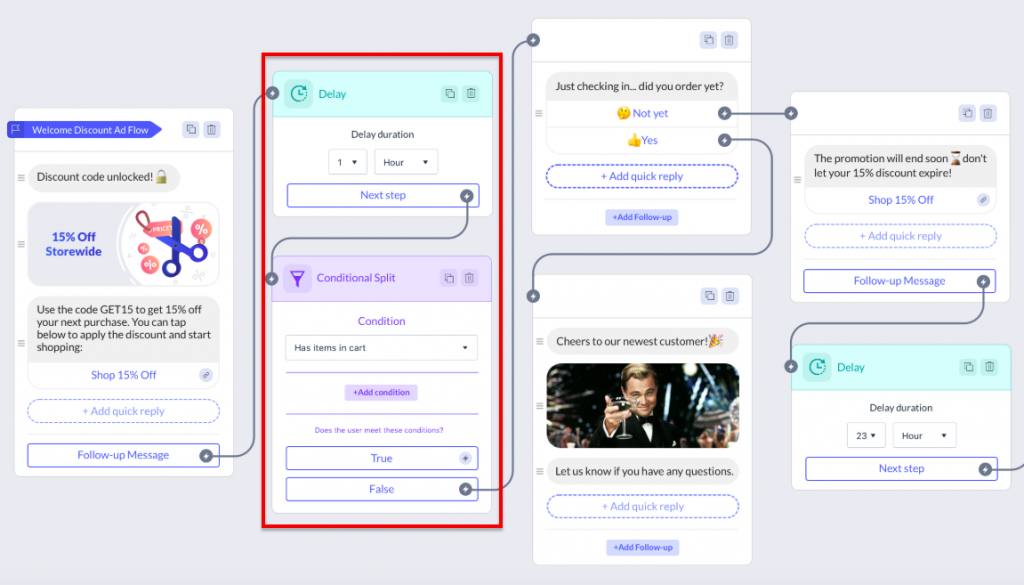Select the Leonardo toast GIF image
The image size is (1024, 585).
pyautogui.click(x=643, y=405)
